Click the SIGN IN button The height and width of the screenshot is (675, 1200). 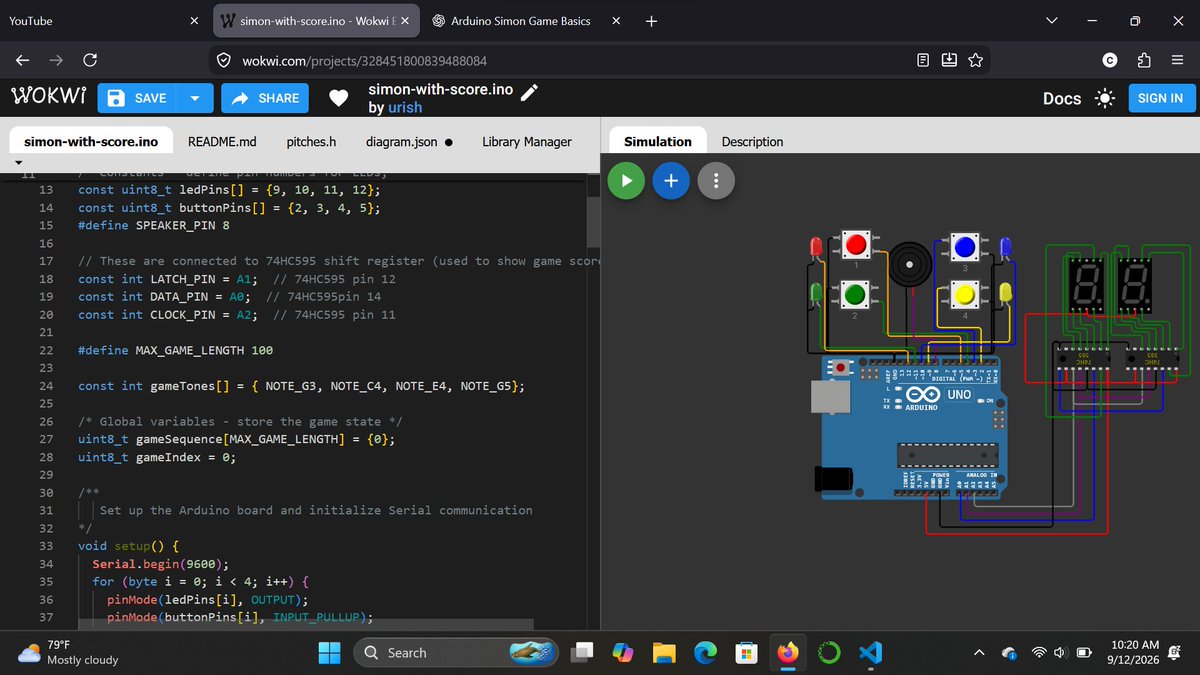pyautogui.click(x=1160, y=98)
